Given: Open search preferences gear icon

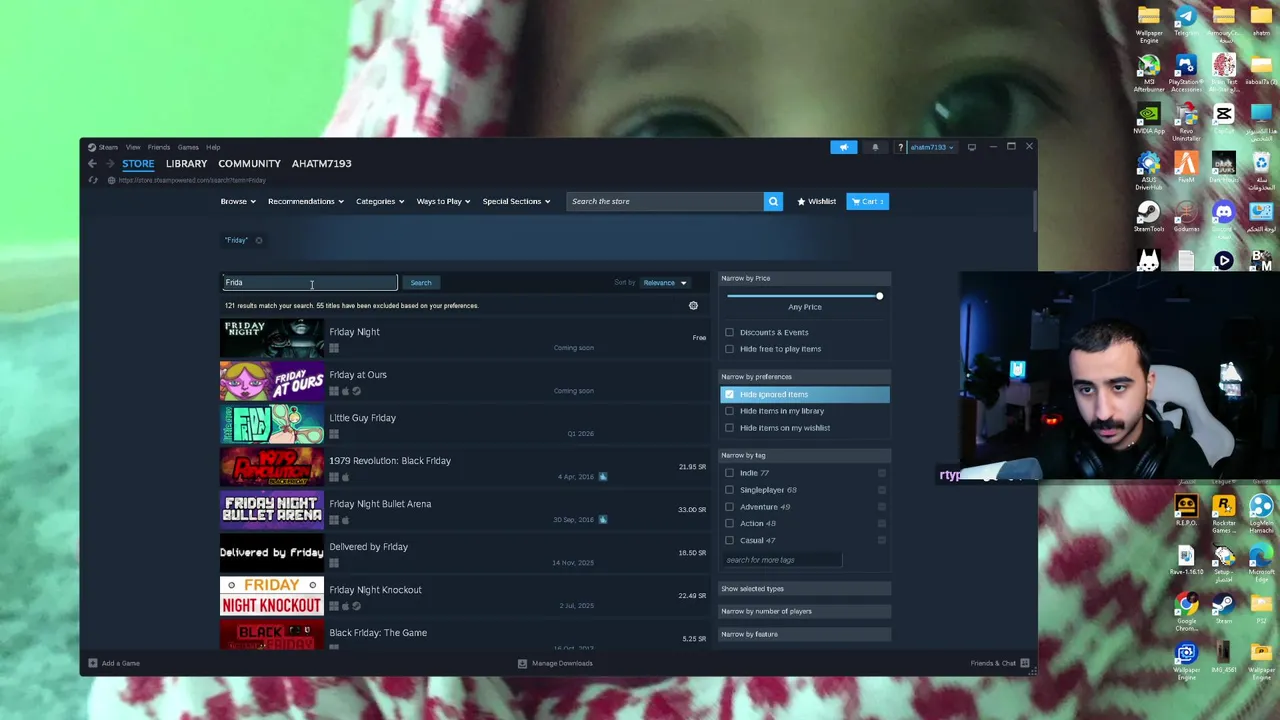Looking at the screenshot, I should tap(693, 305).
